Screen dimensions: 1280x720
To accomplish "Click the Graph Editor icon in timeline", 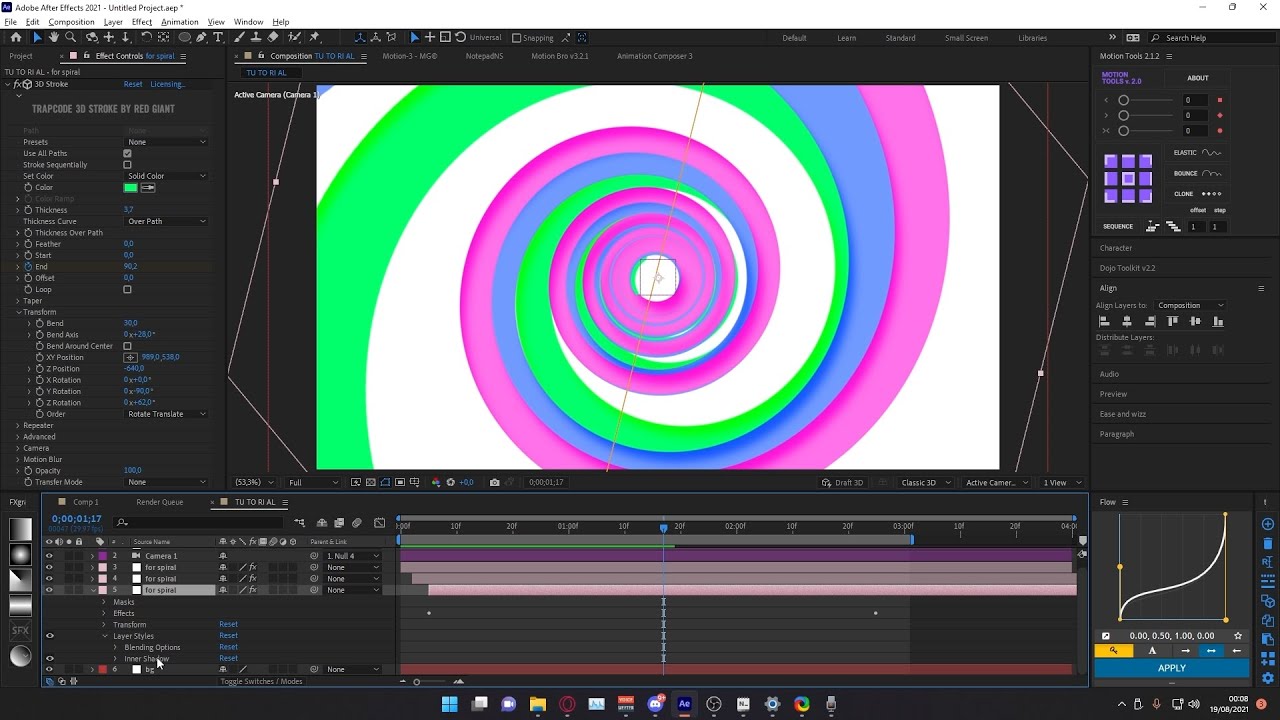I will (x=379, y=522).
